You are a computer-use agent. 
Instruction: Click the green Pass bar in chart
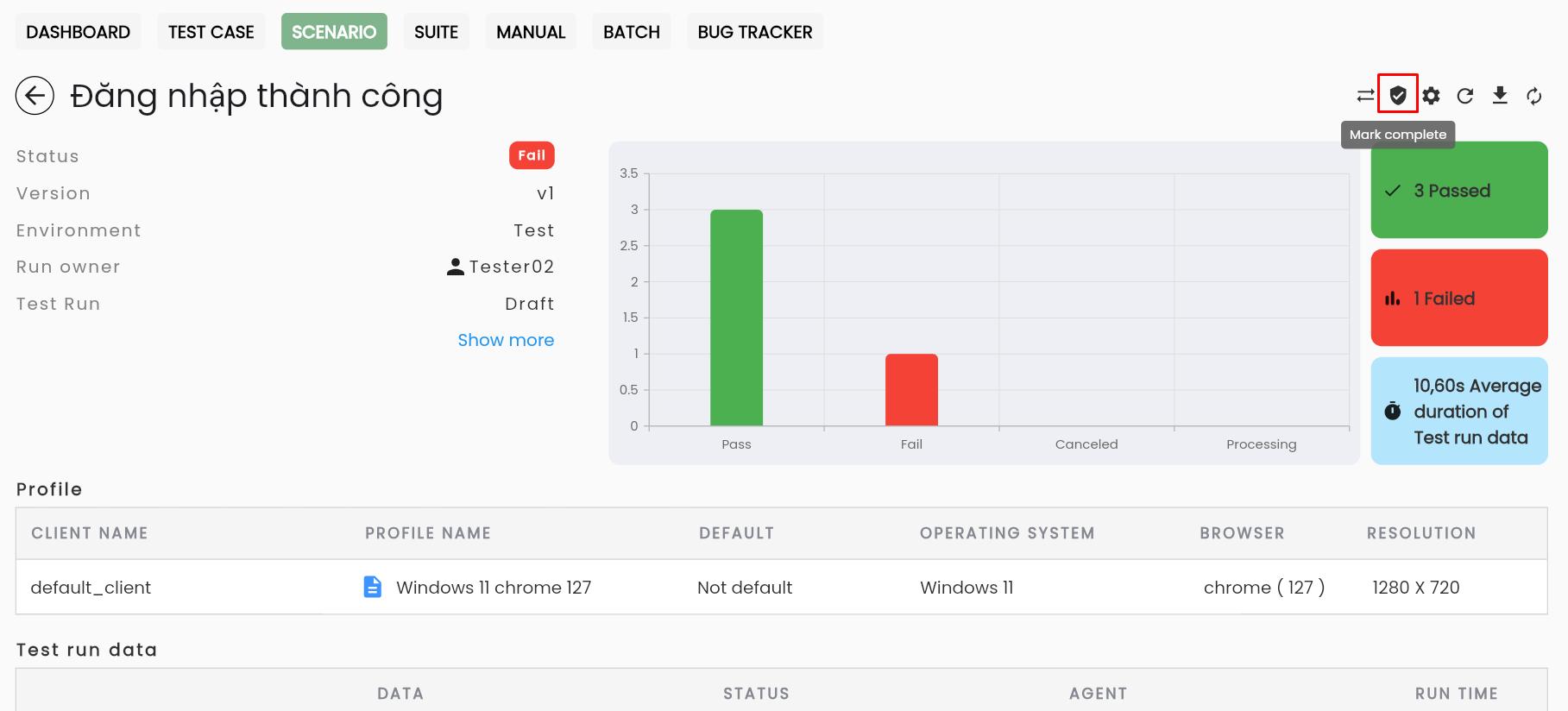[x=736, y=318]
